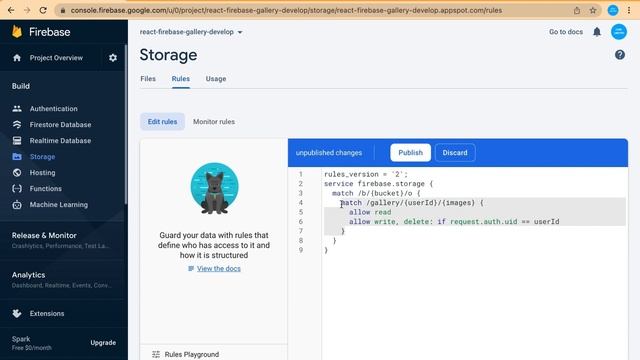Screen dimensions: 640x360
Task: Click the Build section heading
Action: (x=20, y=86)
